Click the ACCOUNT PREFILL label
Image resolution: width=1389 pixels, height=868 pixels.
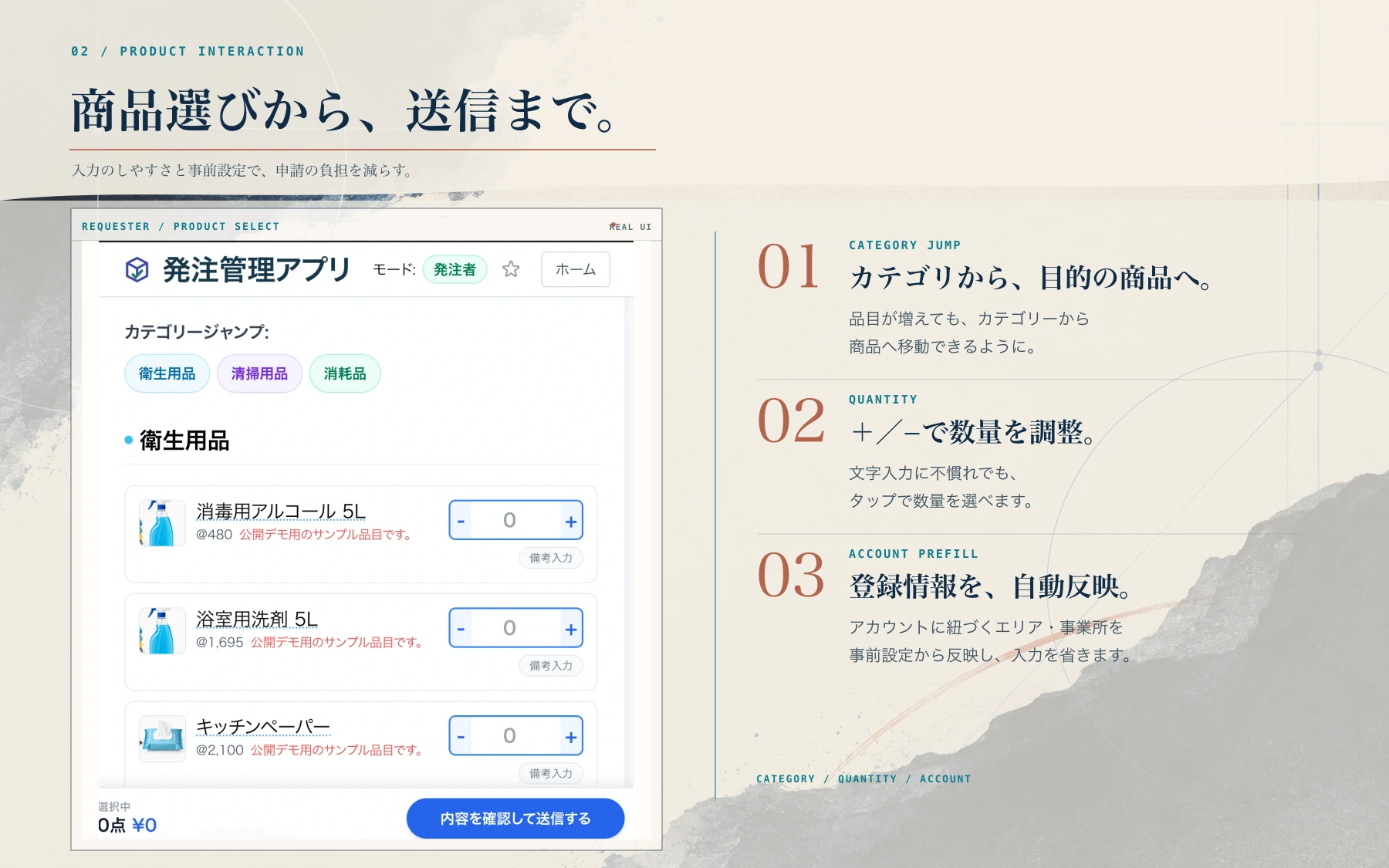[x=914, y=554]
